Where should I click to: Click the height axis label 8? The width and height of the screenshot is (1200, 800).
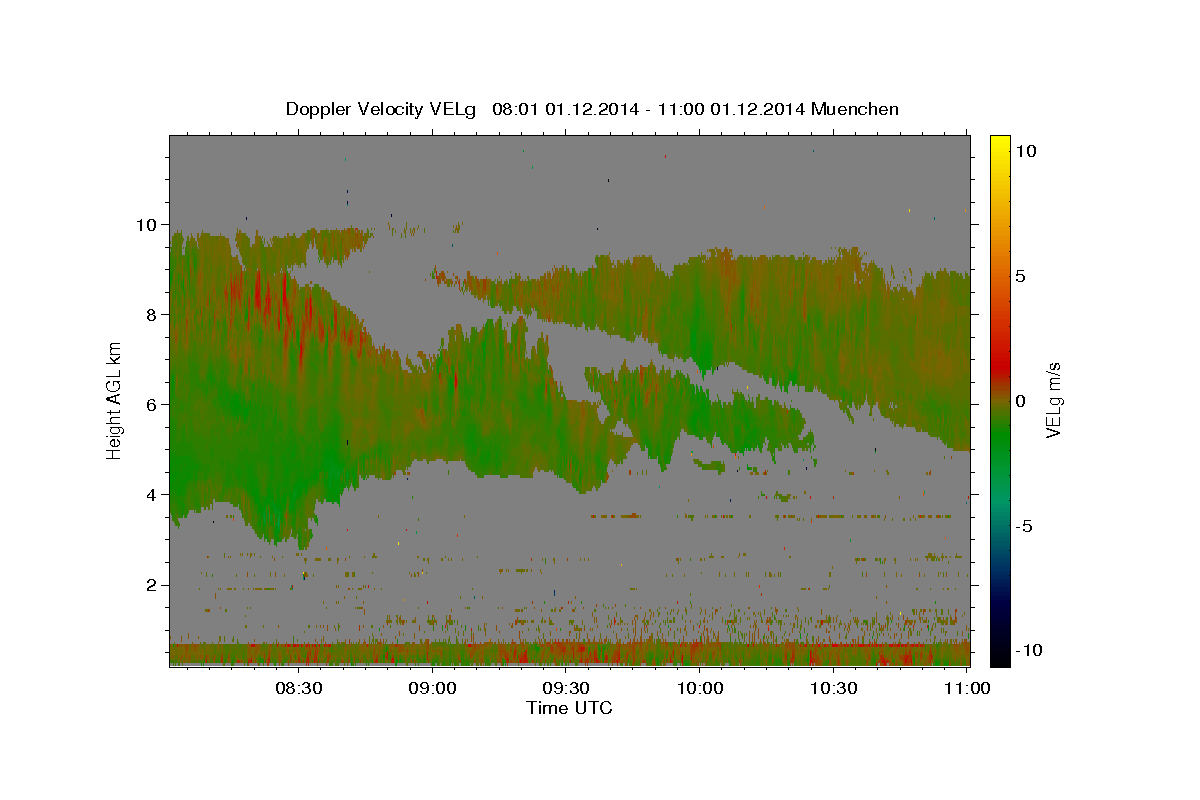pos(152,315)
